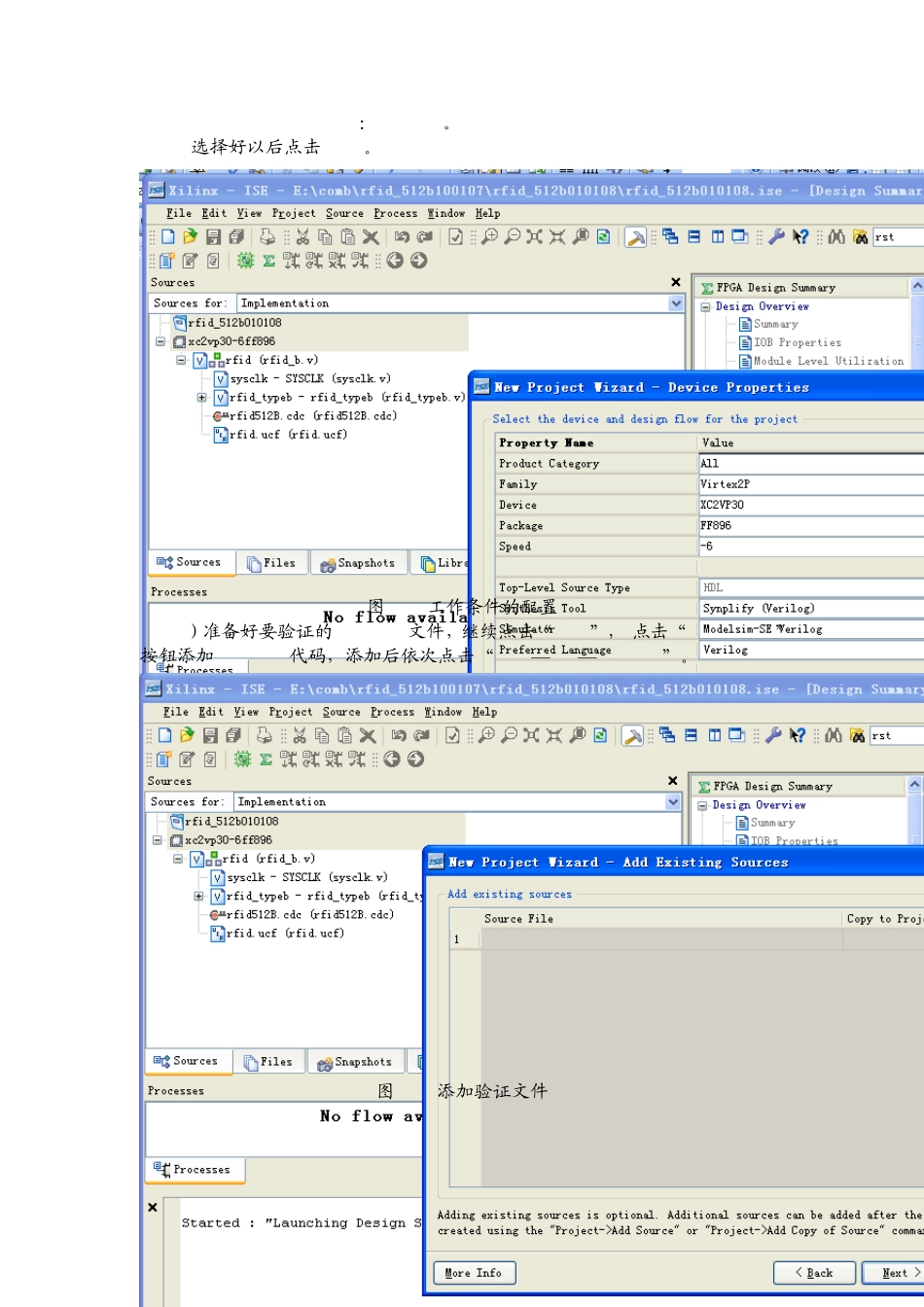Click What's This help pointer, upper ISE window
This screenshot has width=924, height=1307.
[x=800, y=236]
